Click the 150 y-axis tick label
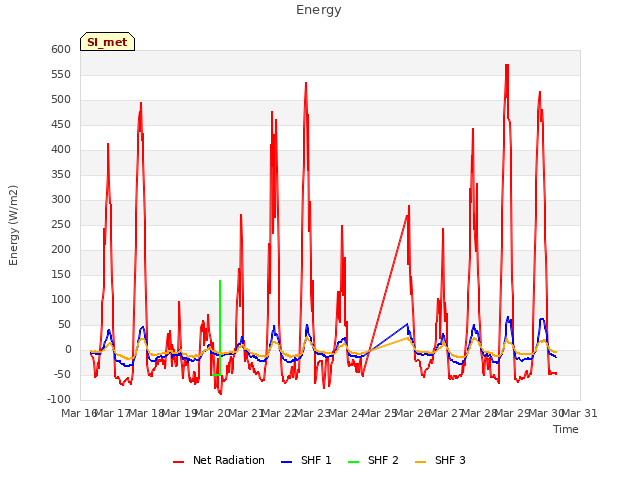This screenshot has height=480, width=640. pyautogui.click(x=61, y=275)
